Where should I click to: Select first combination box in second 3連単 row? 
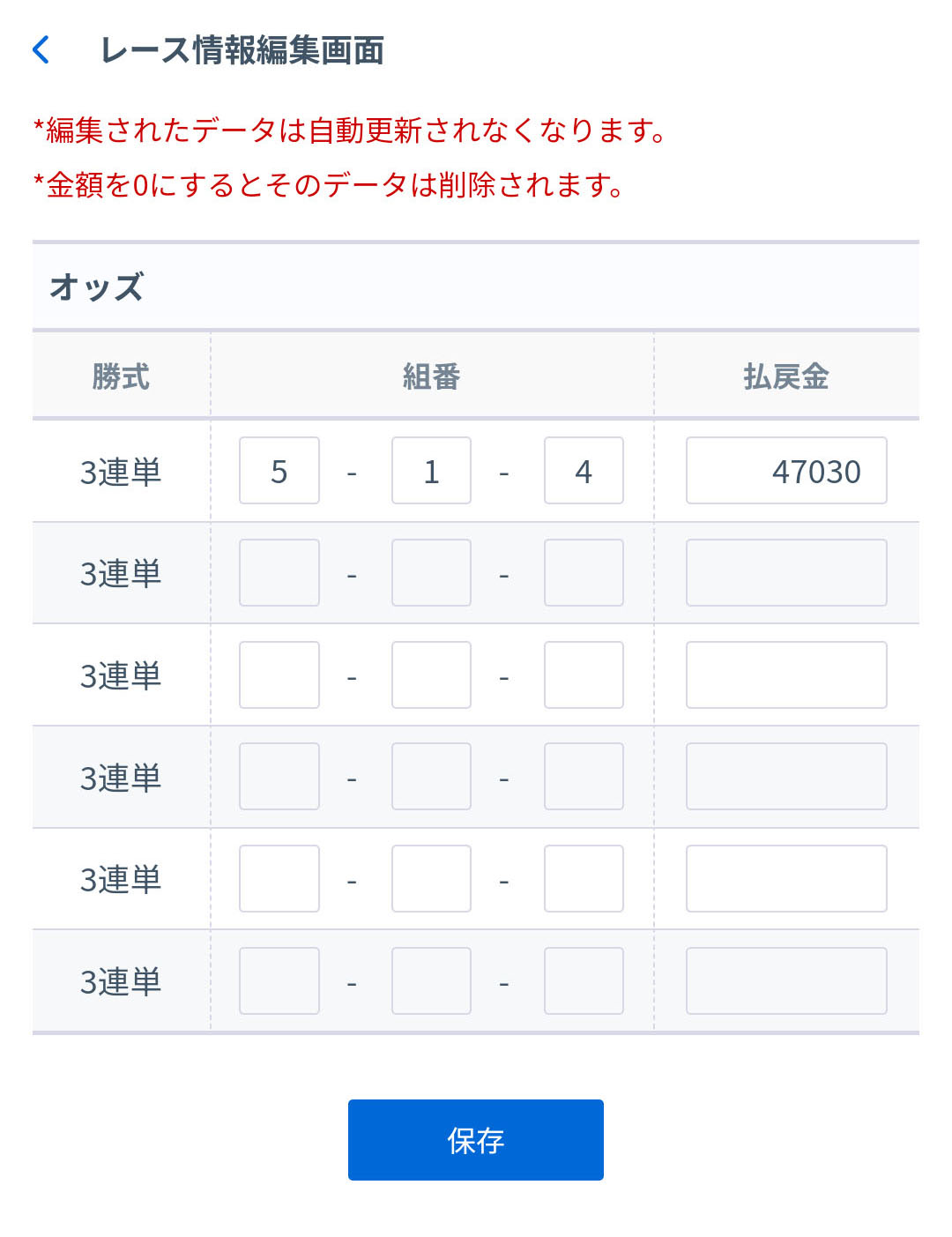[x=279, y=573]
